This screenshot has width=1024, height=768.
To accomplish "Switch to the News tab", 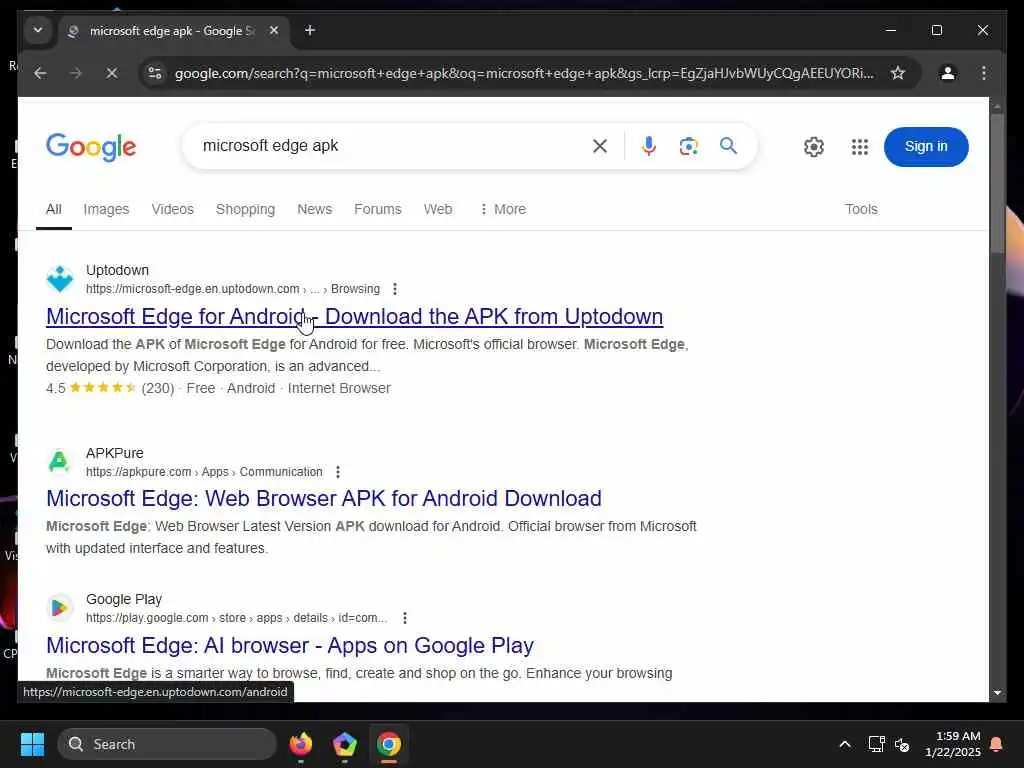I will (x=314, y=210).
